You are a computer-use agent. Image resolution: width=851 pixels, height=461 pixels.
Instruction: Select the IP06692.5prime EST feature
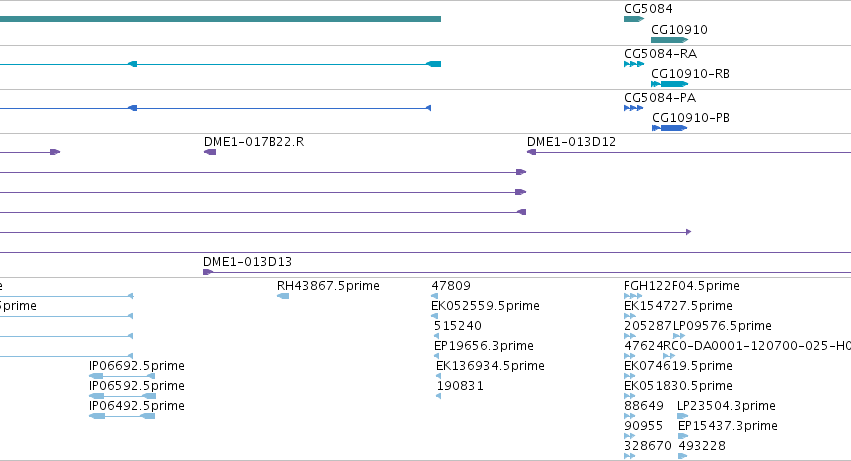(x=122, y=376)
